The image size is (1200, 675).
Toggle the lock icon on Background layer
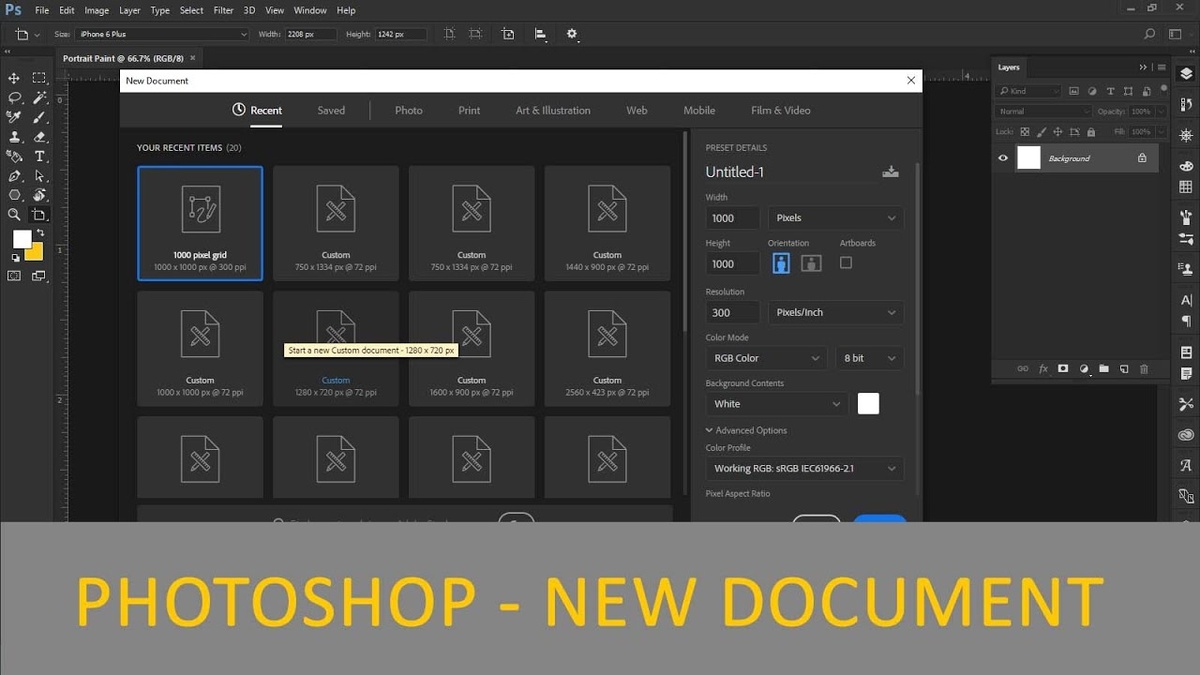click(1142, 158)
